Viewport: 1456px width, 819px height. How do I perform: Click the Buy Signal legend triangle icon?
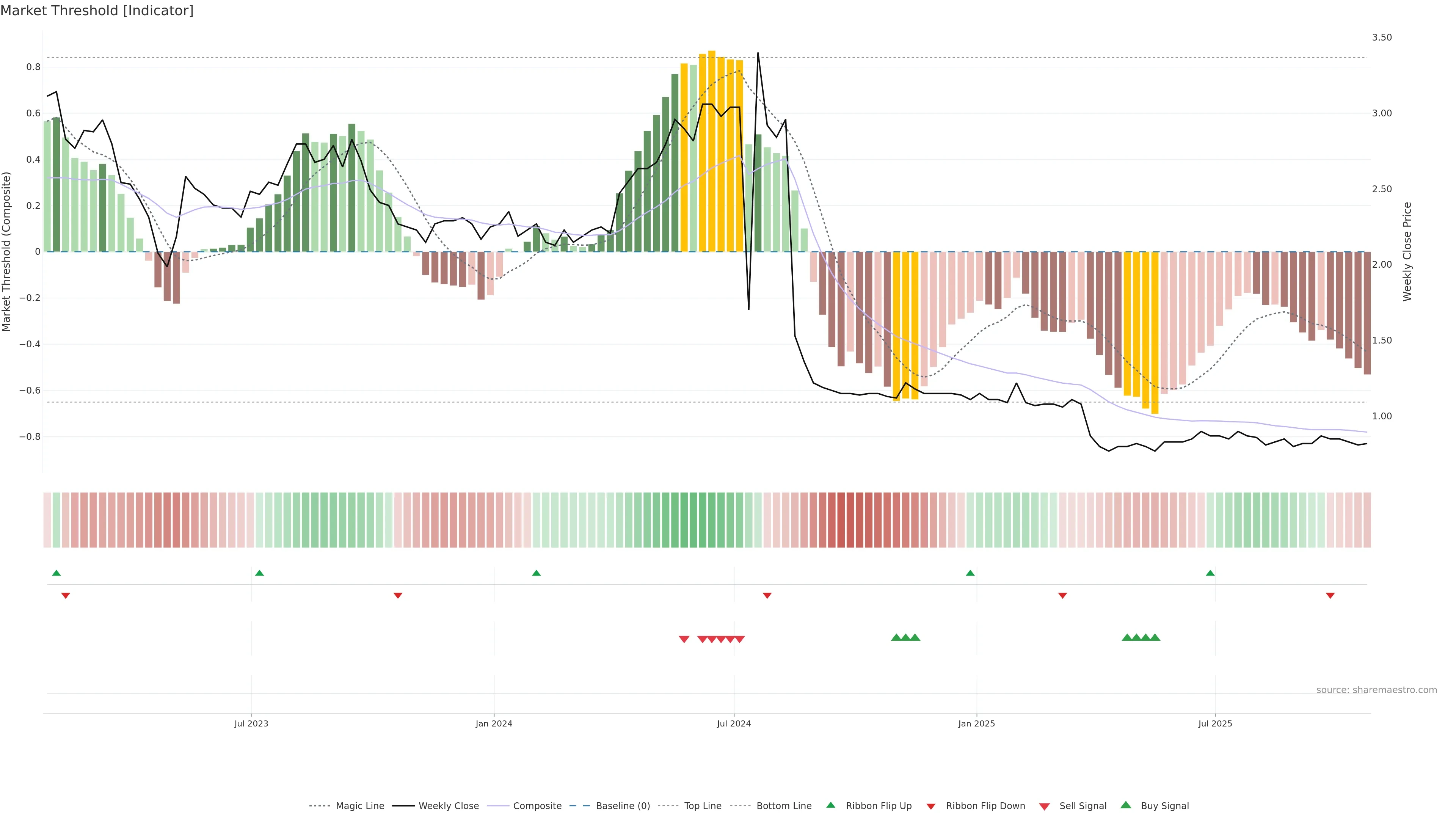[1126, 805]
